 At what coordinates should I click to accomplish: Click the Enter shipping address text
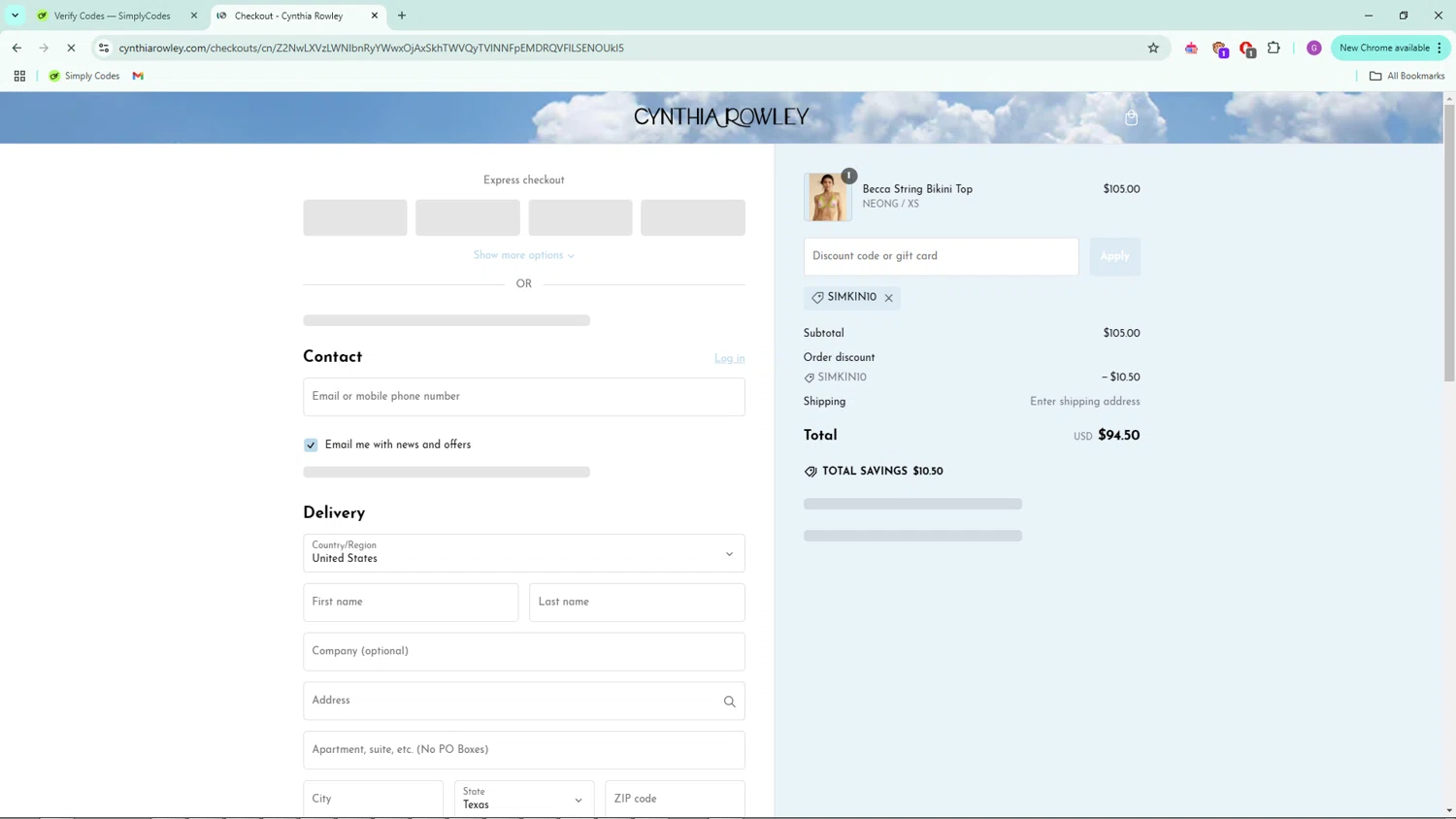(x=1084, y=402)
